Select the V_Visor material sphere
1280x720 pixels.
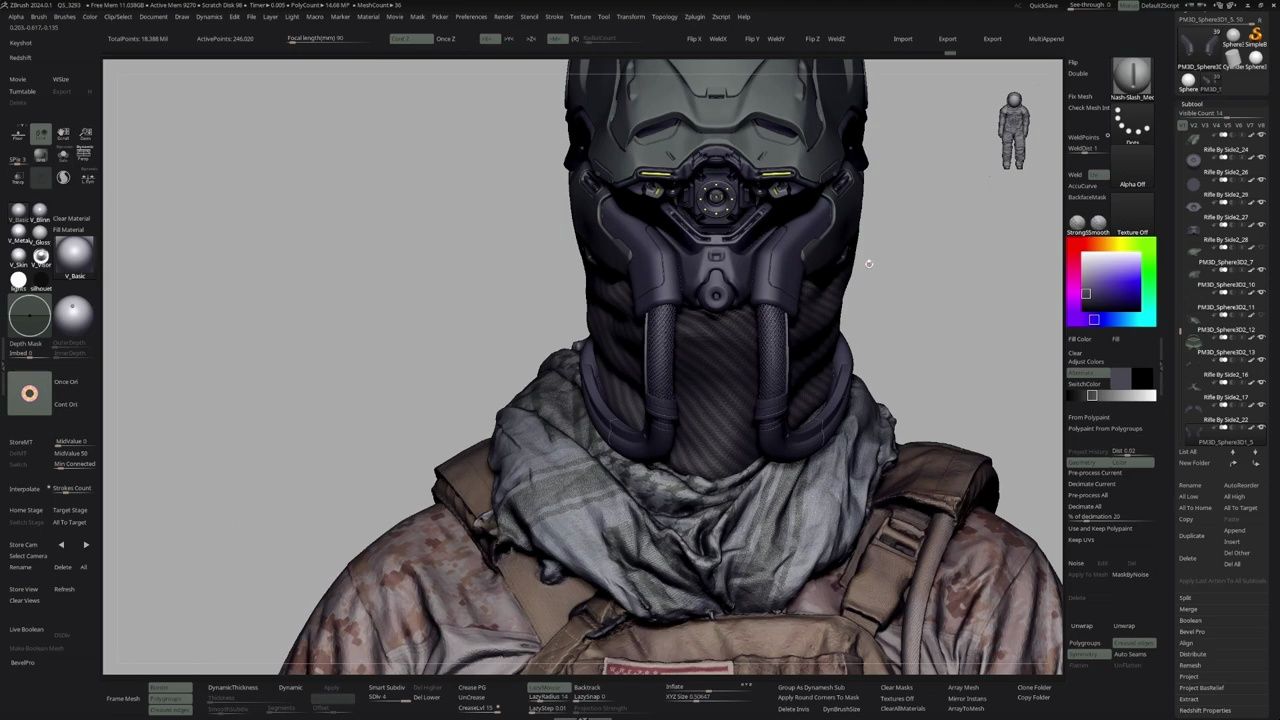pos(41,255)
